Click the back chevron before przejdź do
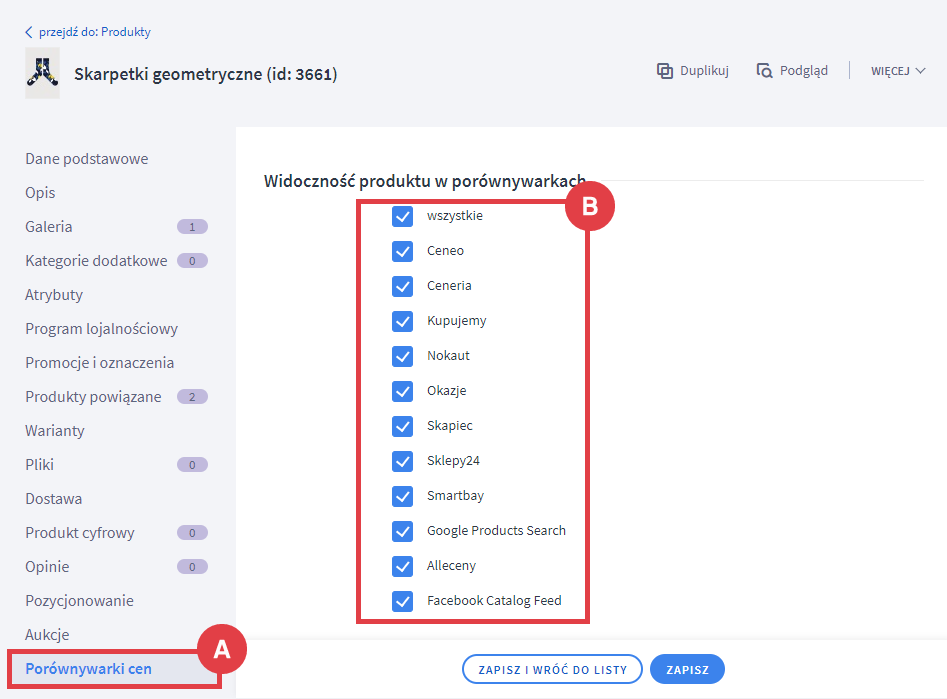Screen dimensions: 947x699 28,32
